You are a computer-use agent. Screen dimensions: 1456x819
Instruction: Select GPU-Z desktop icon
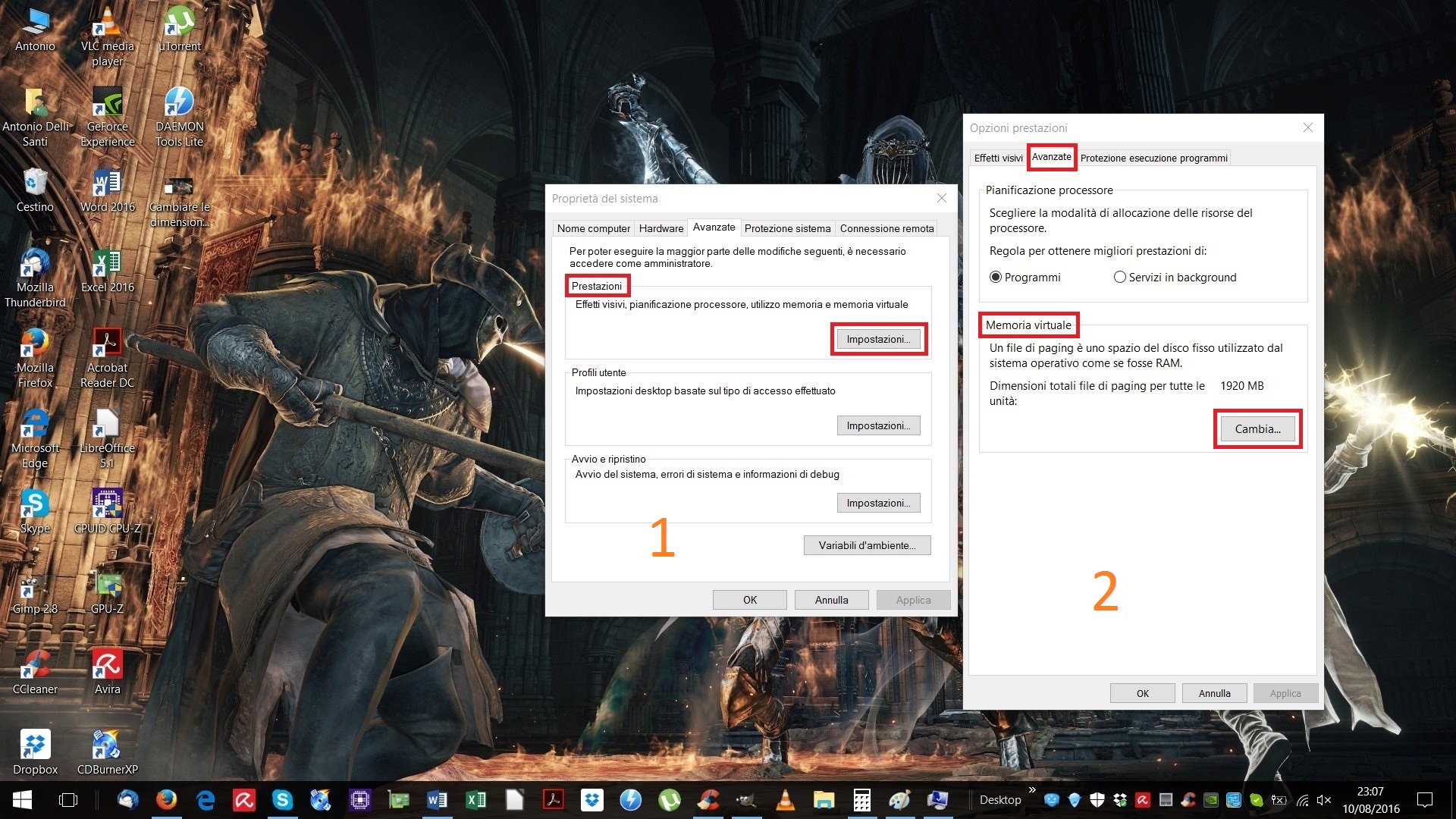point(107,592)
